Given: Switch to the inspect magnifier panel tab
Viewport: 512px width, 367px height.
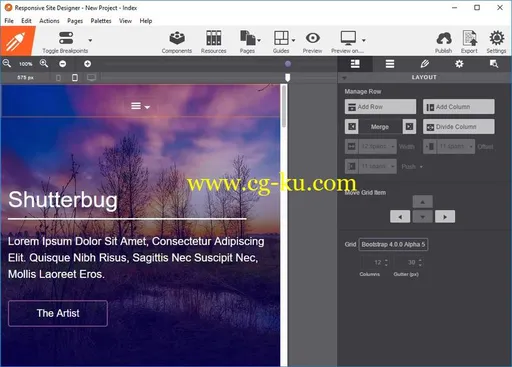Looking at the screenshot, I should 494,64.
